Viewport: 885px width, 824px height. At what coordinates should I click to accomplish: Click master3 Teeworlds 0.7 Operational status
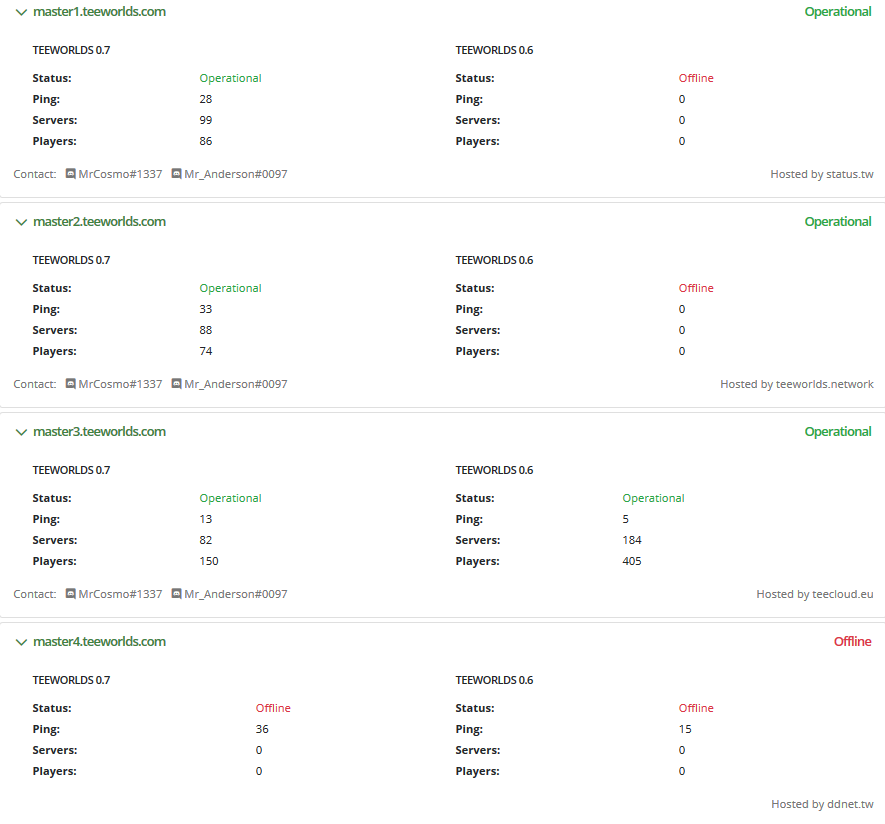point(230,498)
